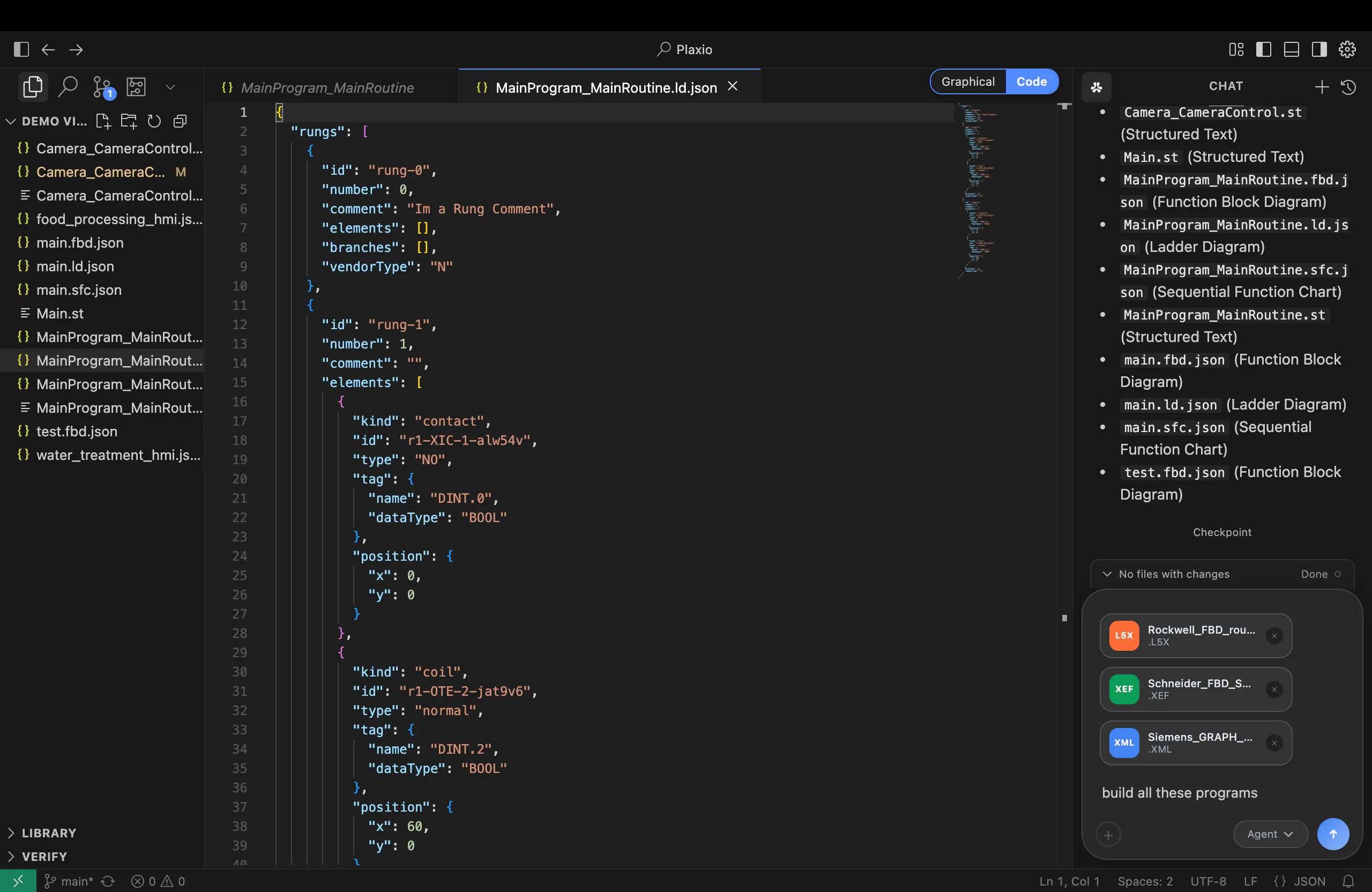Open main.ld.json in explorer

(x=101, y=266)
